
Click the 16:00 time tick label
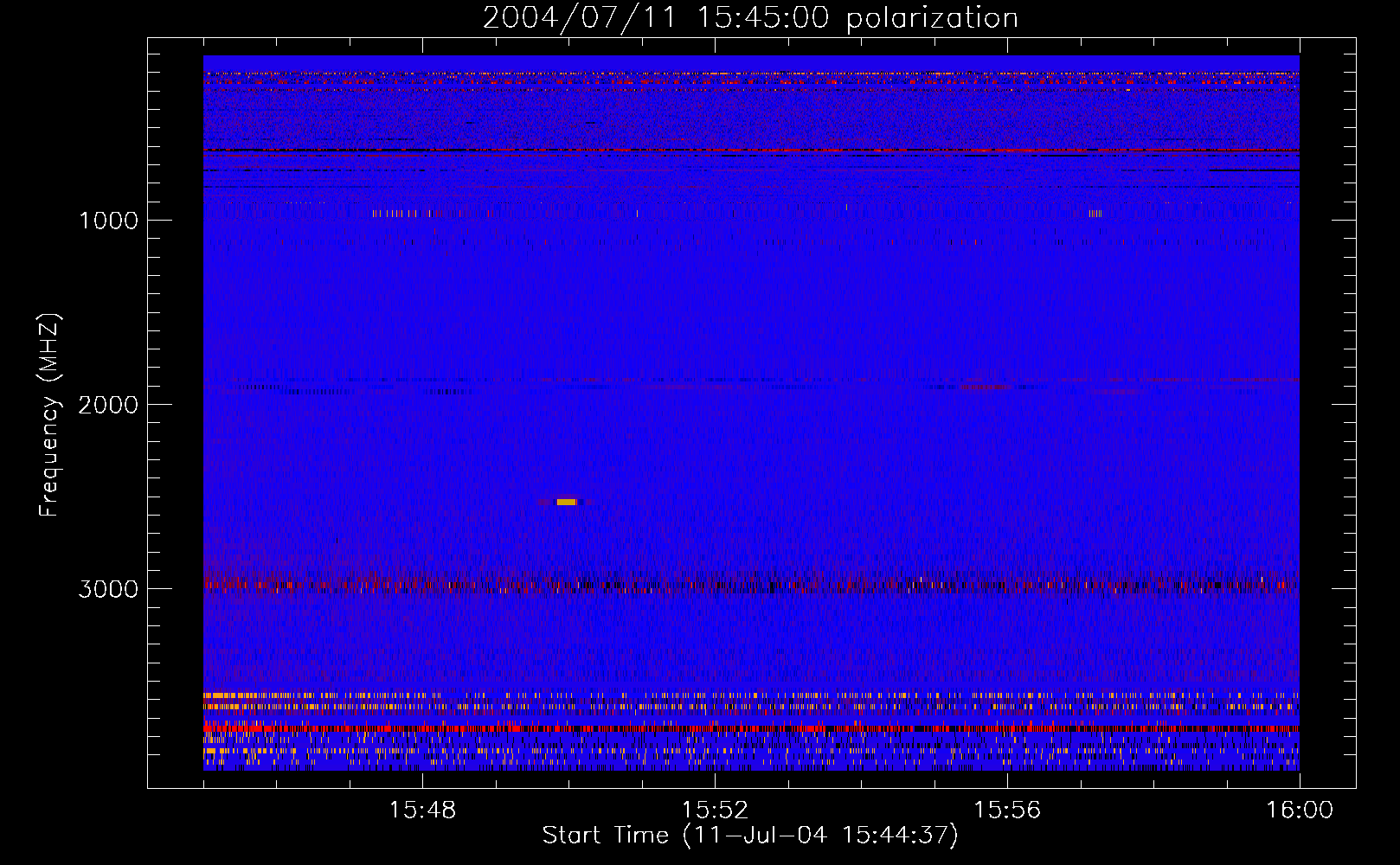1300,811
